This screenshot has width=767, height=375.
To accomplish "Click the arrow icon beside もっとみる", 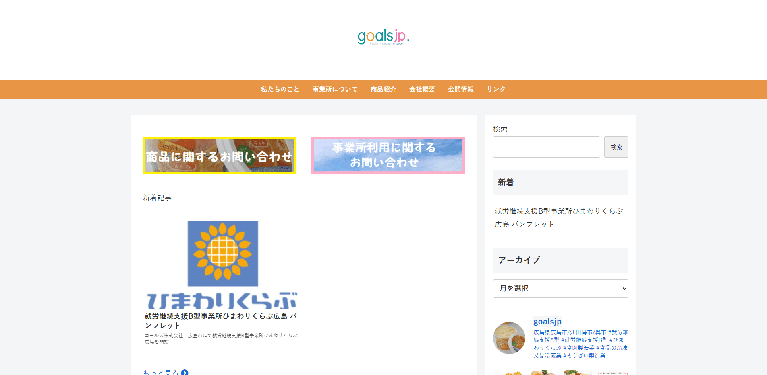I will point(184,373).
